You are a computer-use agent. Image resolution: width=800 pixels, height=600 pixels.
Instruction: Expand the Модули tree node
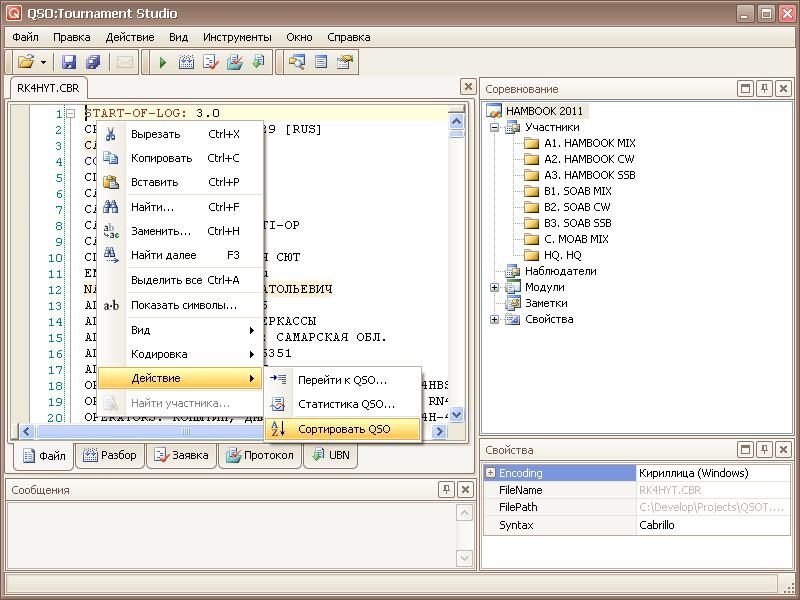pyautogui.click(x=494, y=287)
